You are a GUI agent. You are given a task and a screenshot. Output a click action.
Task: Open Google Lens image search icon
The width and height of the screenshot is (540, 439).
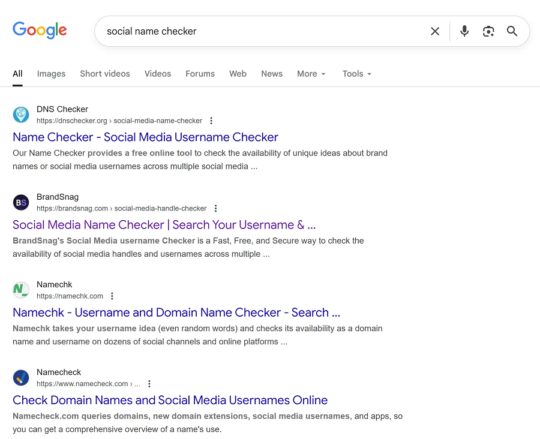pyautogui.click(x=488, y=31)
